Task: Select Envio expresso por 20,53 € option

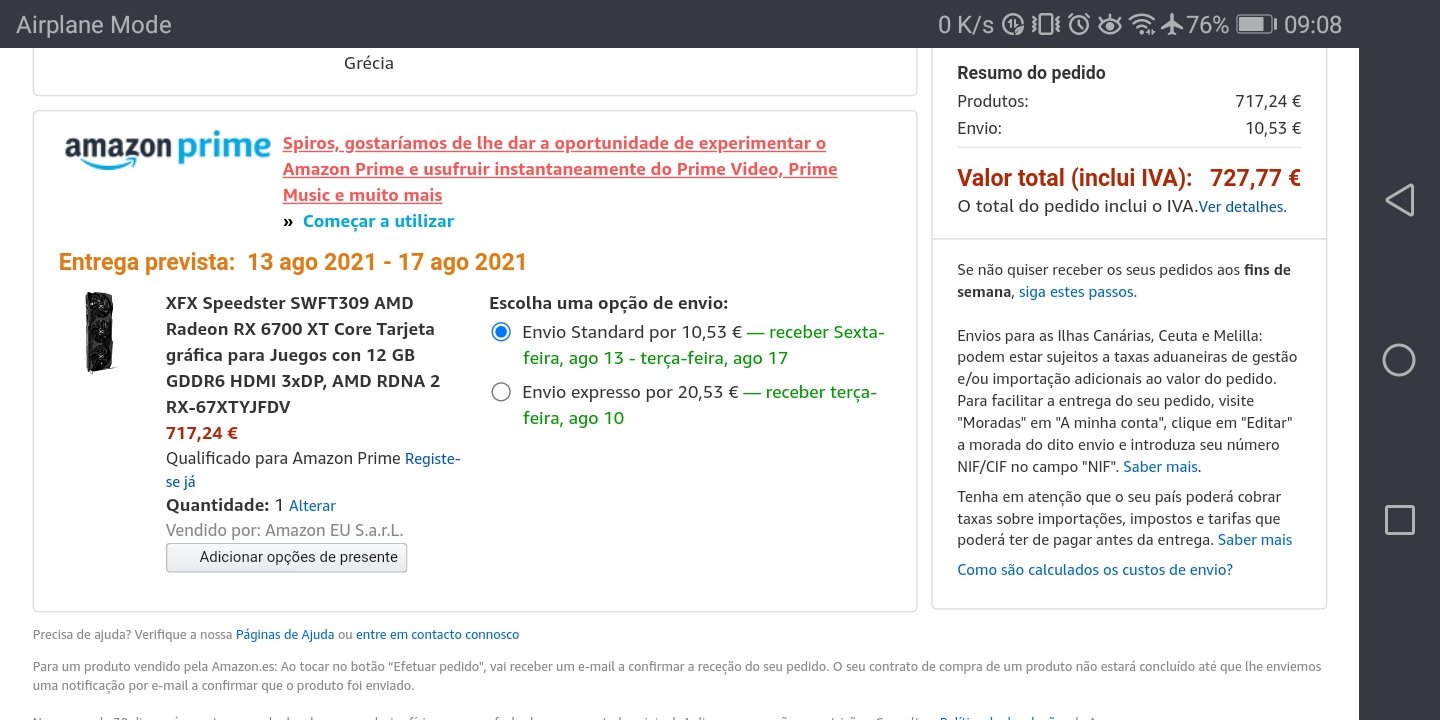Action: tap(501, 392)
